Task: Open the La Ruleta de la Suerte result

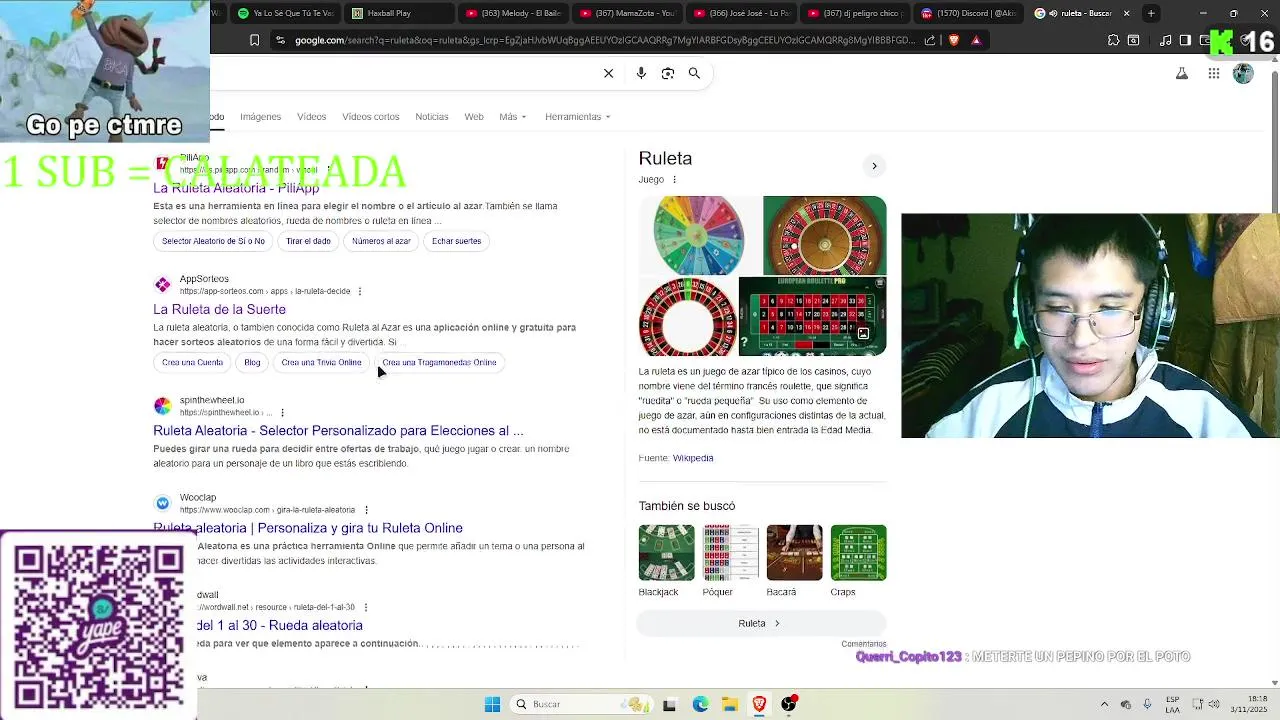Action: tap(219, 309)
